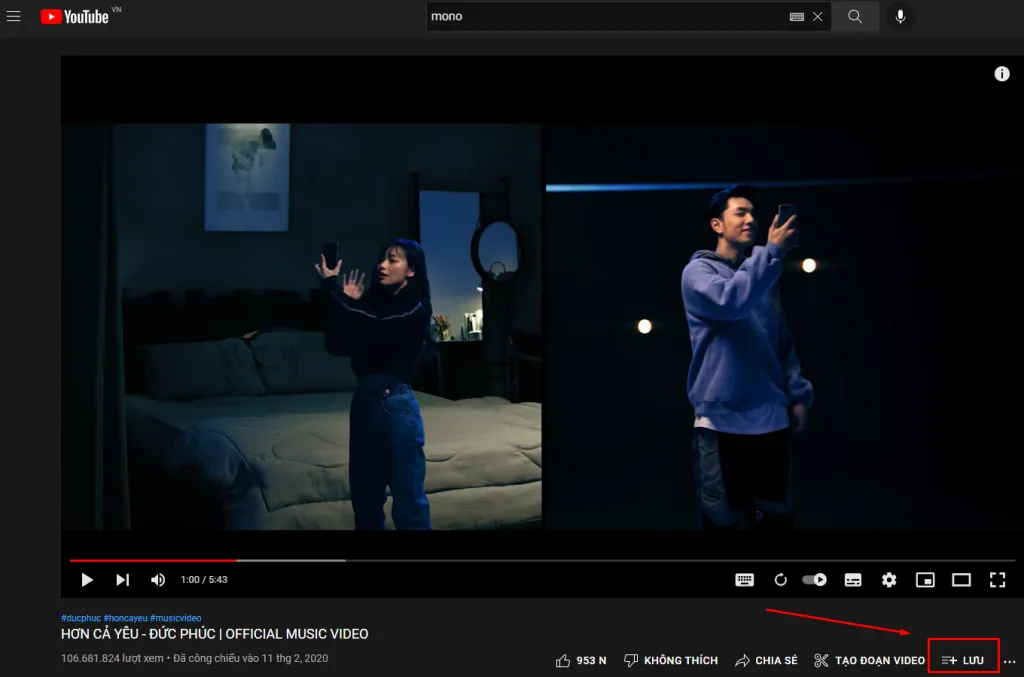Click the loop replay icon
The width and height of the screenshot is (1024, 677).
pyautogui.click(x=780, y=580)
